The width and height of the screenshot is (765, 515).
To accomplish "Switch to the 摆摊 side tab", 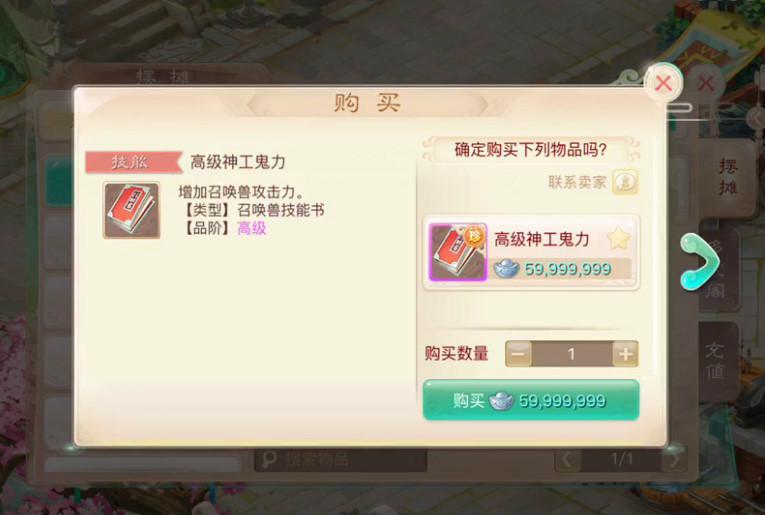I will [x=727, y=177].
